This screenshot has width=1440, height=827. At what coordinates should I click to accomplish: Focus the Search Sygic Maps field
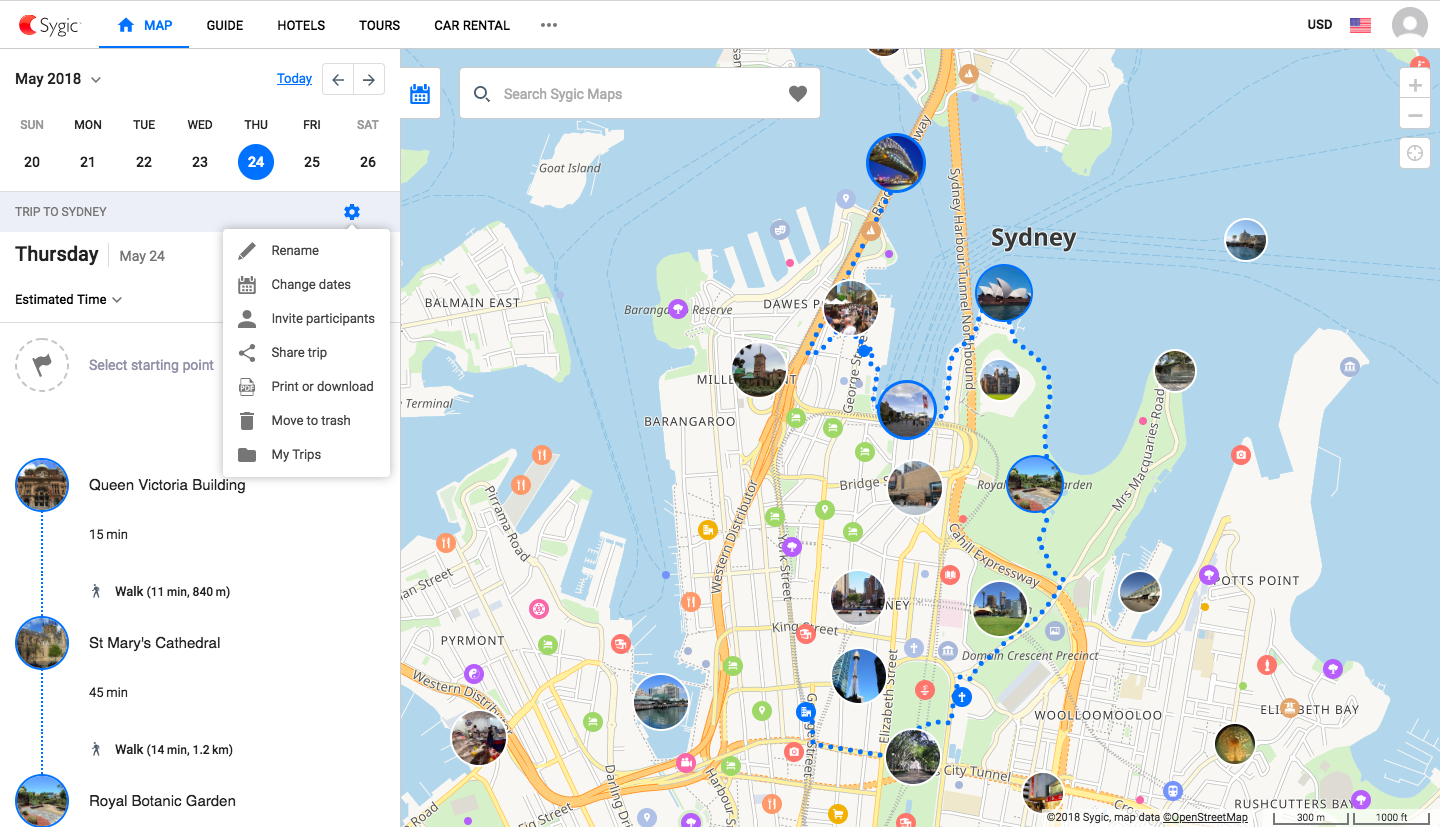640,94
